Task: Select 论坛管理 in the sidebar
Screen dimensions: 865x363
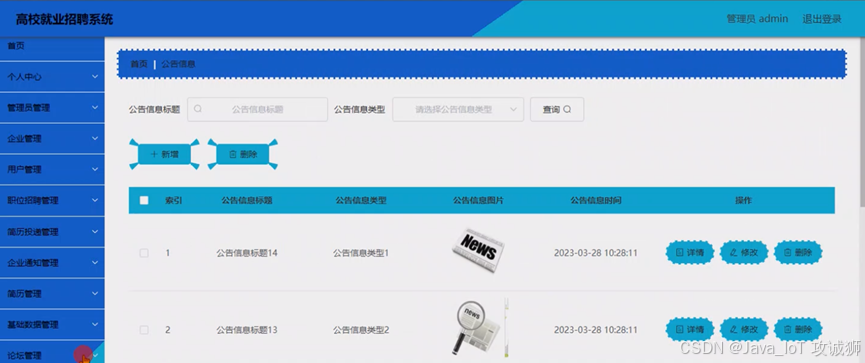Action: [x=52, y=352]
